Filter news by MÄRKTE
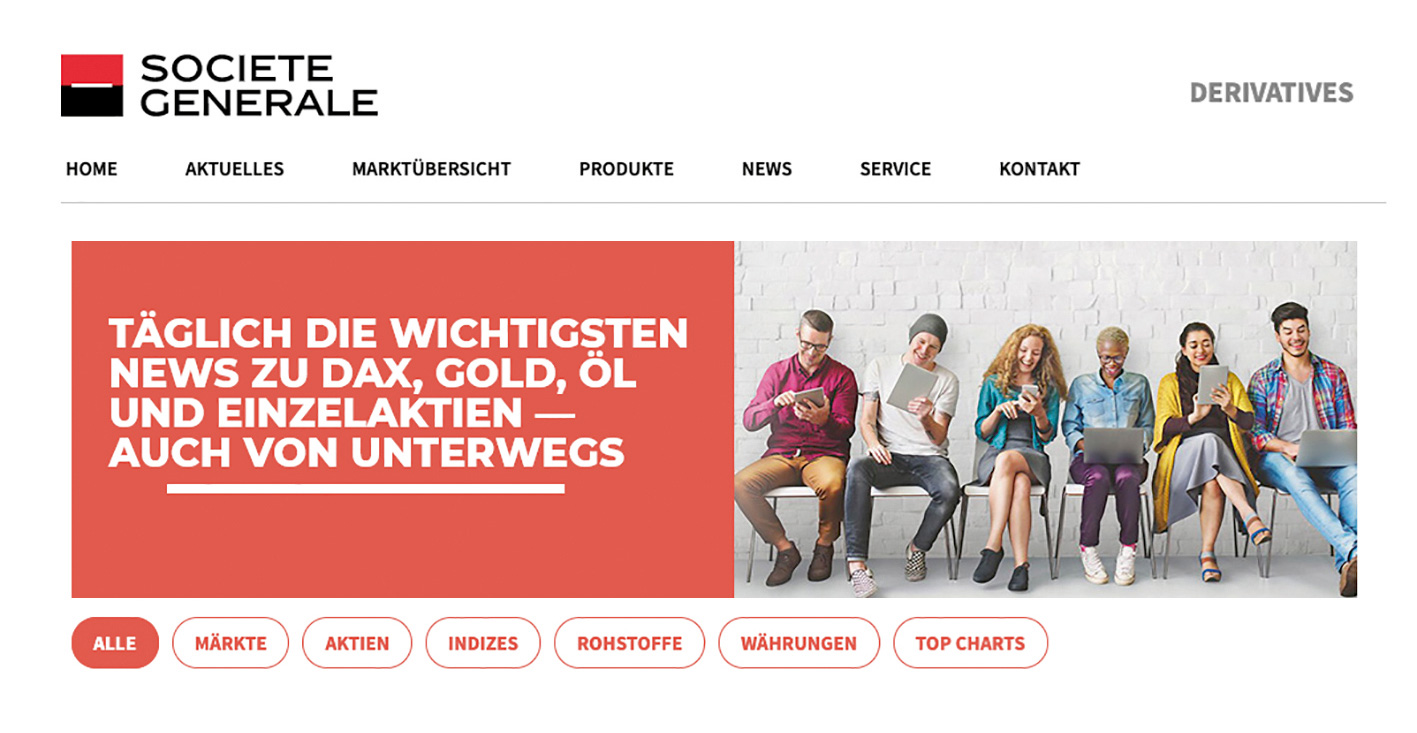 point(231,643)
